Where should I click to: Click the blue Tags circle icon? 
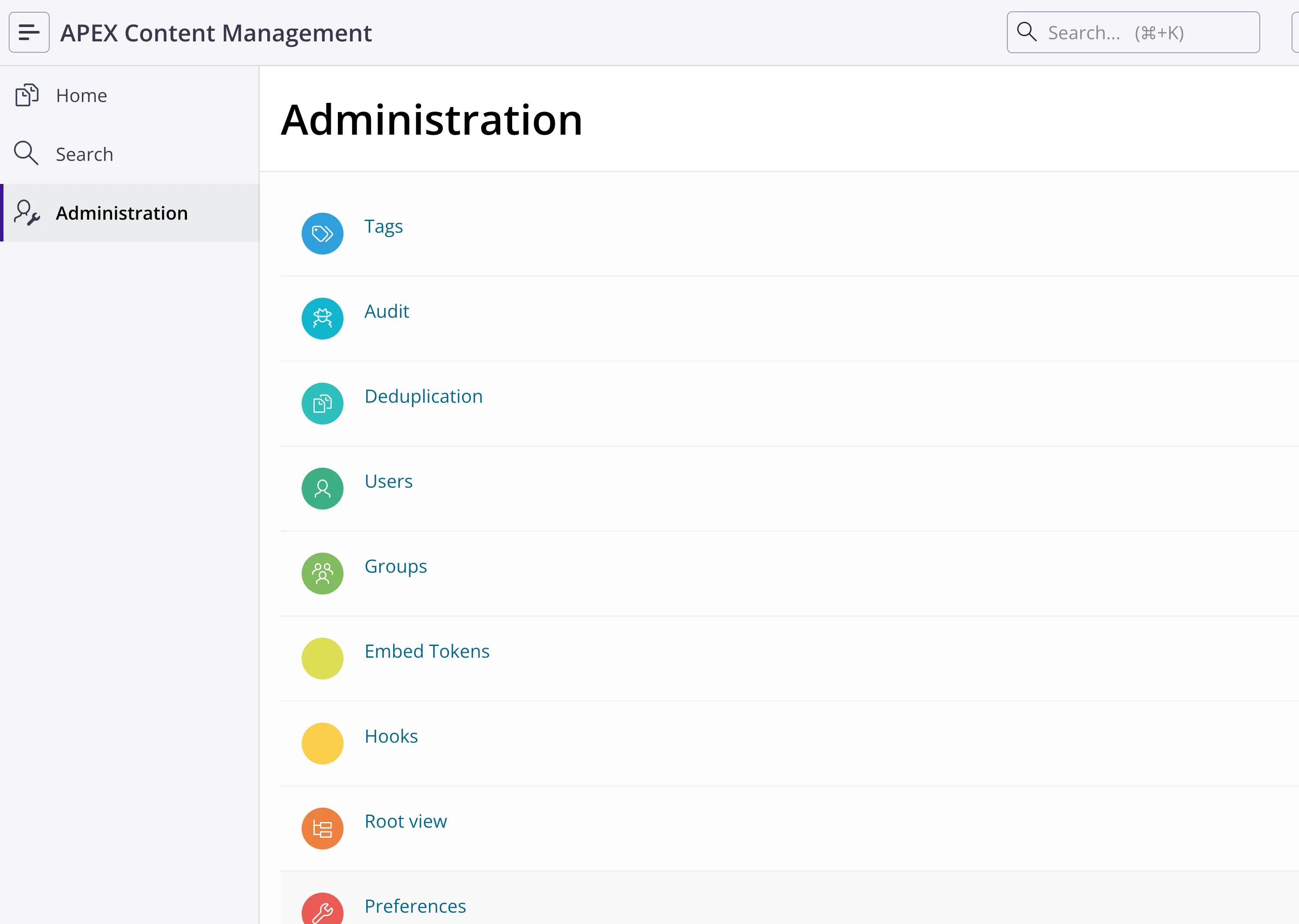tap(322, 233)
